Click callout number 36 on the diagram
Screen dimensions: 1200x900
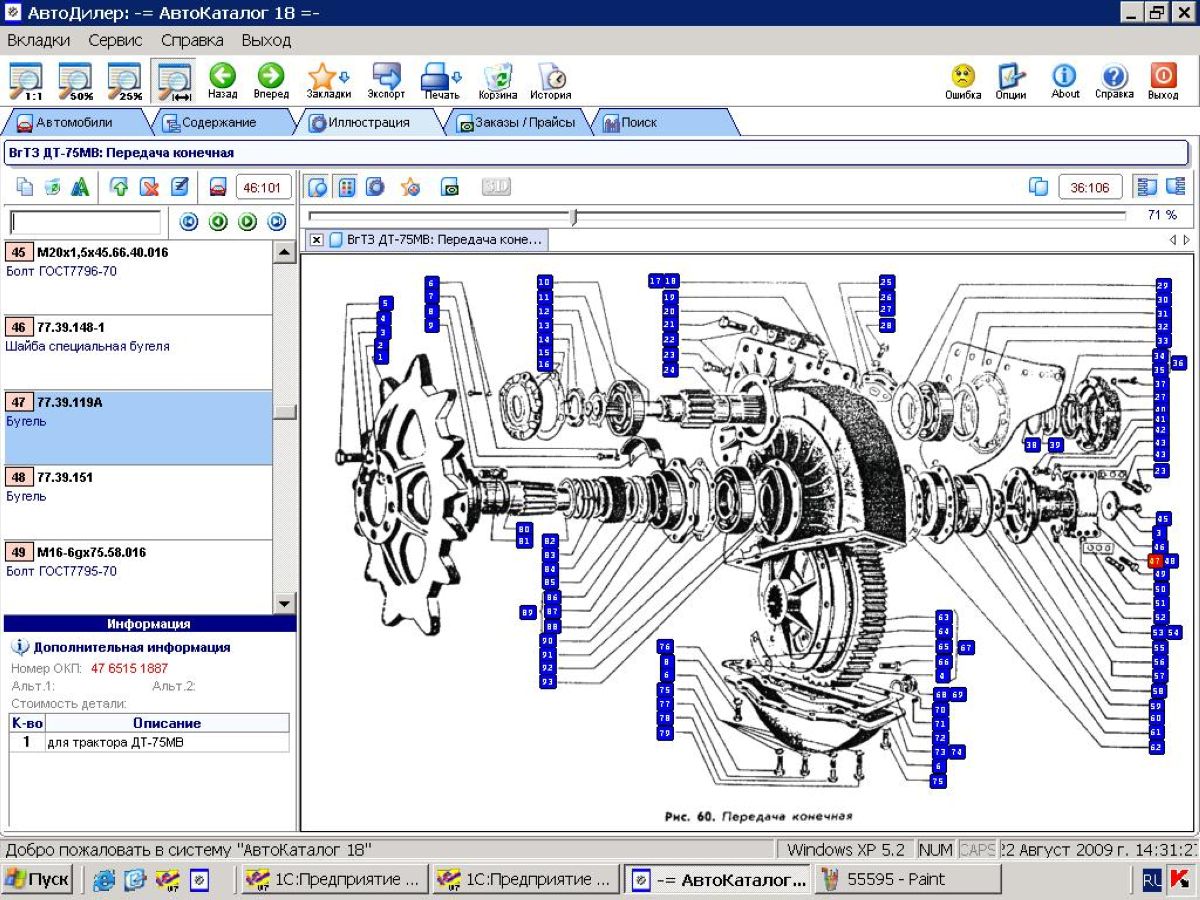click(x=1178, y=363)
